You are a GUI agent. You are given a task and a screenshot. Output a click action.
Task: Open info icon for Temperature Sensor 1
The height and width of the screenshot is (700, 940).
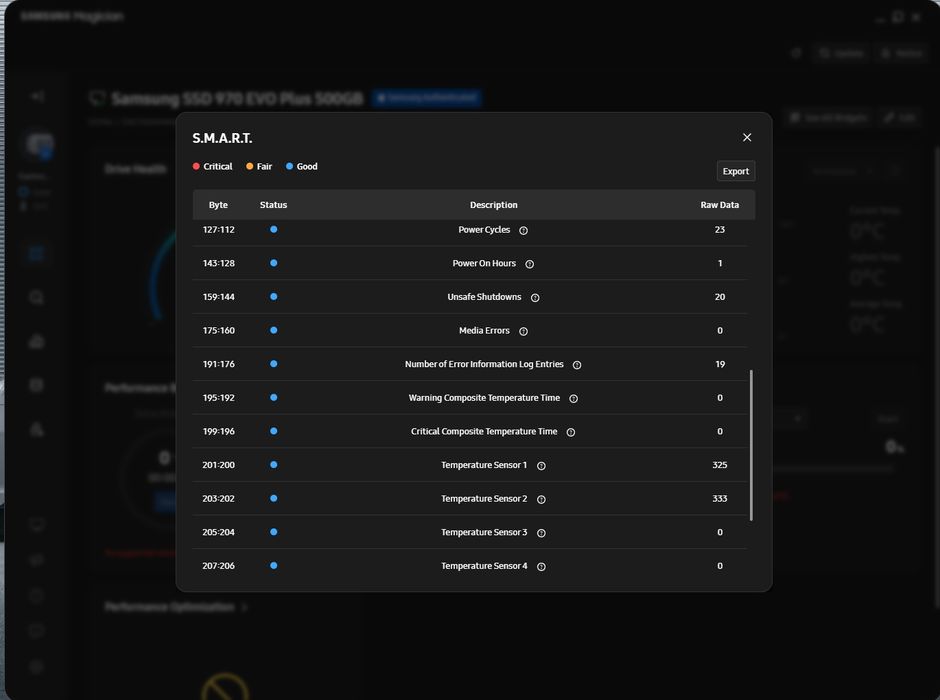point(541,465)
